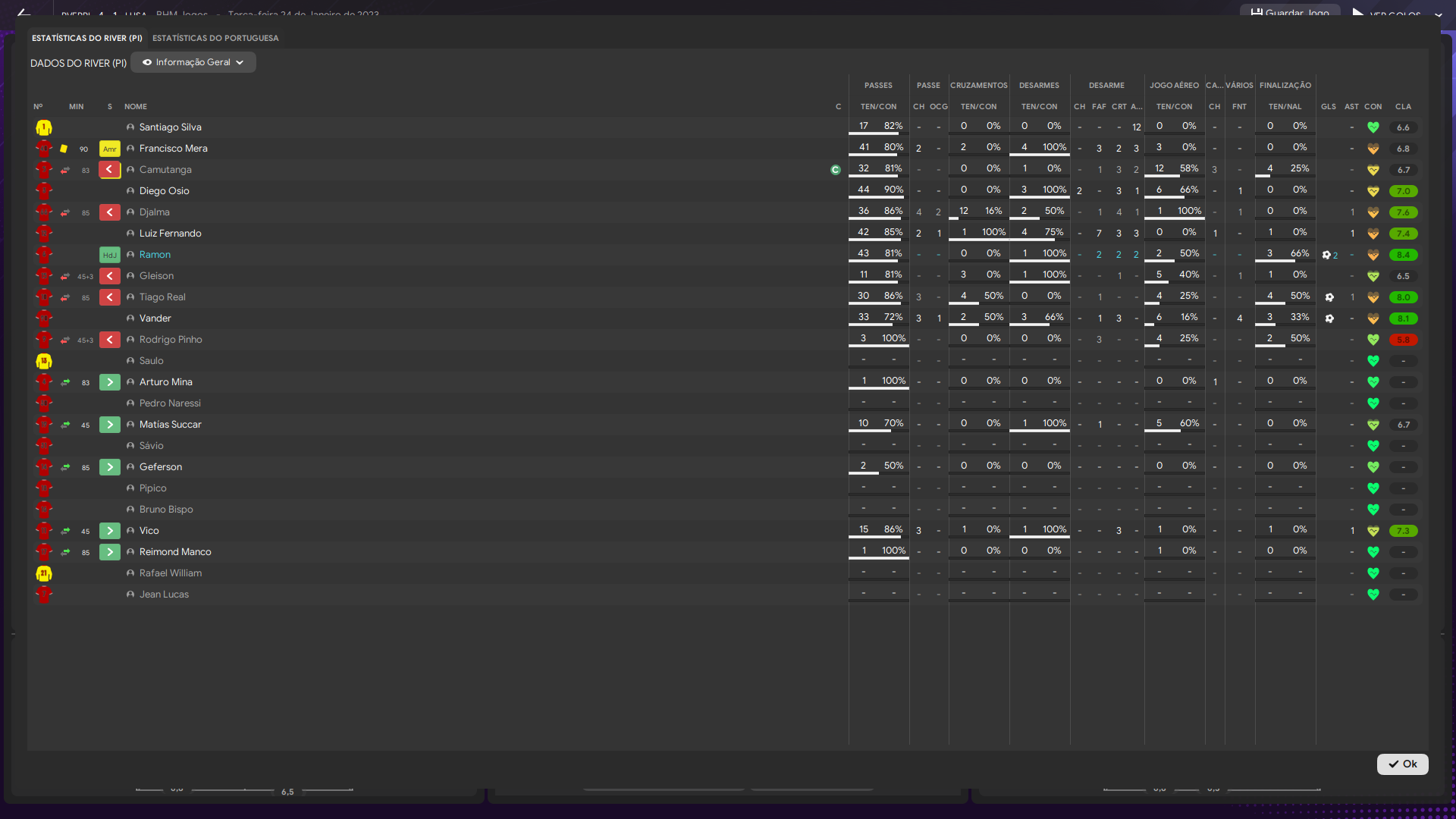The width and height of the screenshot is (1456, 819).
Task: Click Francisco Mera's Amr yellow card badge
Action: (x=110, y=149)
